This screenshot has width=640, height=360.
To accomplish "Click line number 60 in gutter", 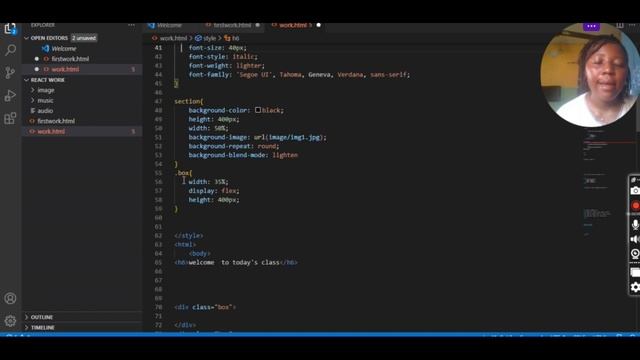I will click(x=158, y=218).
